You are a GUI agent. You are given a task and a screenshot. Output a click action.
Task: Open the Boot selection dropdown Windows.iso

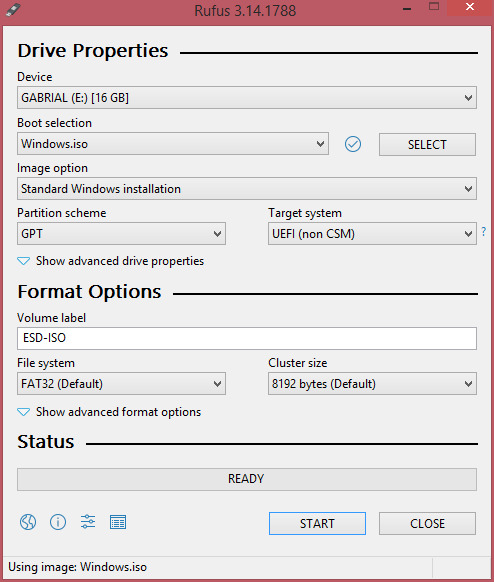point(173,144)
